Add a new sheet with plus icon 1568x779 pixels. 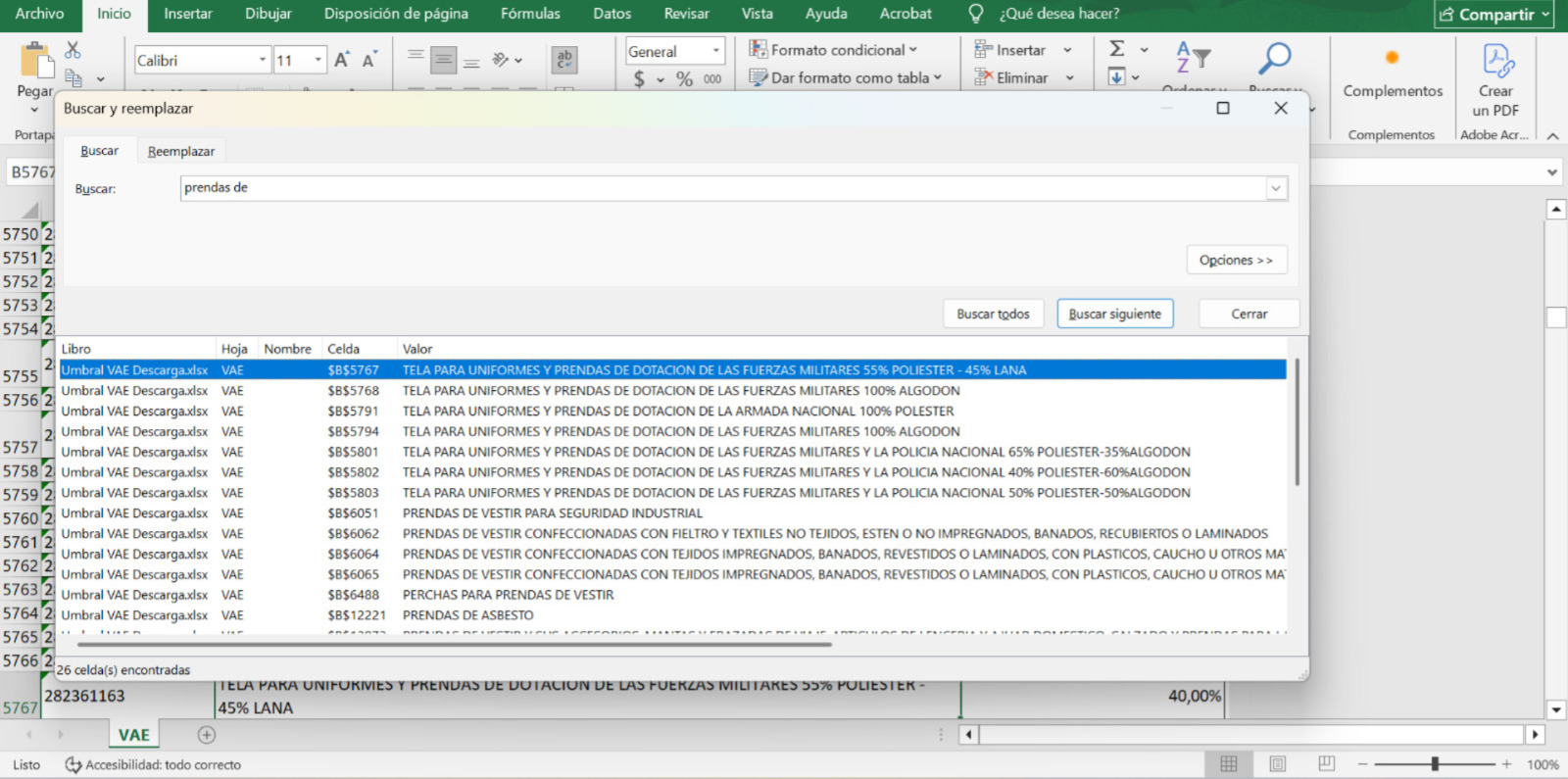click(206, 735)
